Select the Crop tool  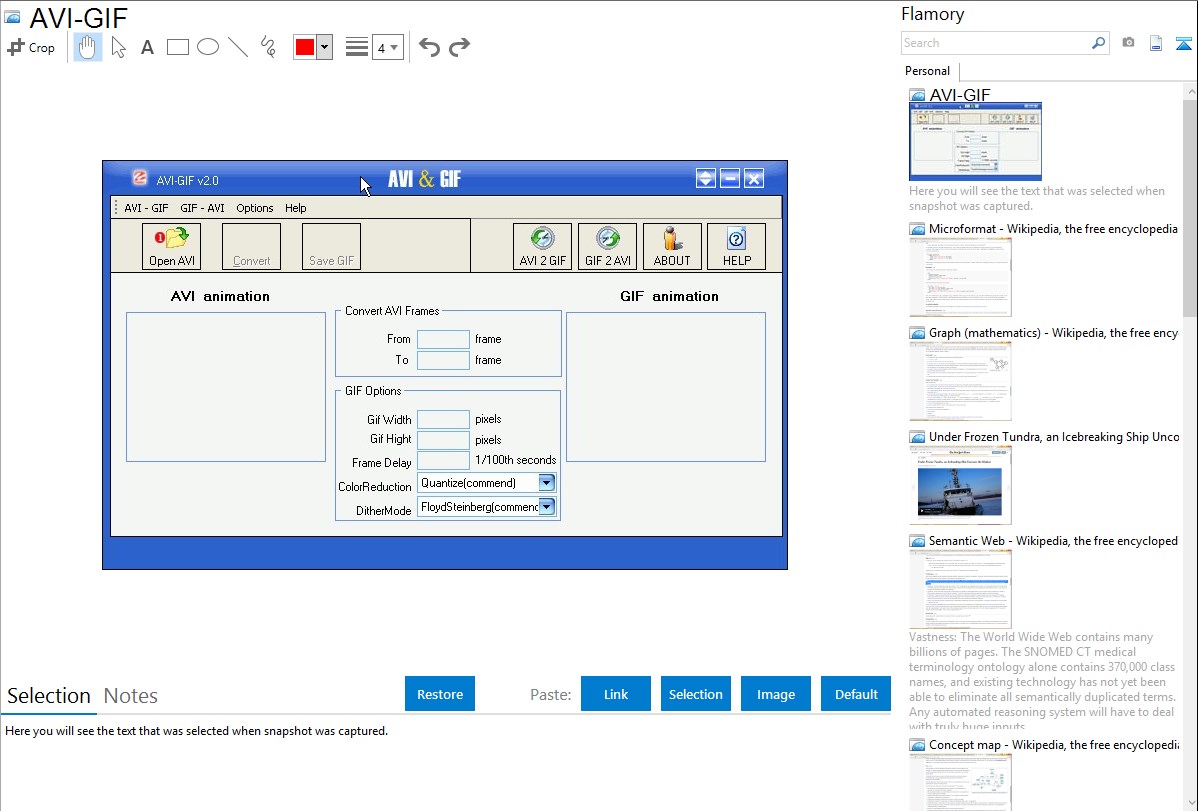pyautogui.click(x=31, y=47)
